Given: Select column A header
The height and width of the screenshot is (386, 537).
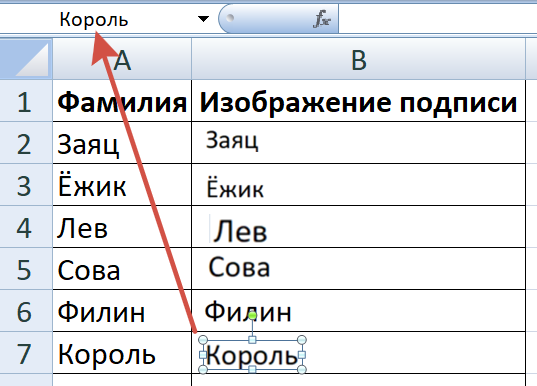Looking at the screenshot, I should pos(122,59).
